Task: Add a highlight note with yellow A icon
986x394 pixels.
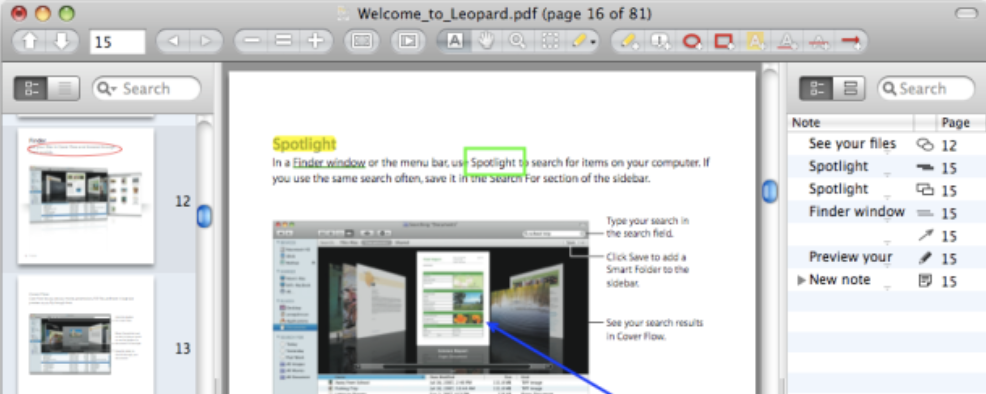Action: pyautogui.click(x=755, y=41)
